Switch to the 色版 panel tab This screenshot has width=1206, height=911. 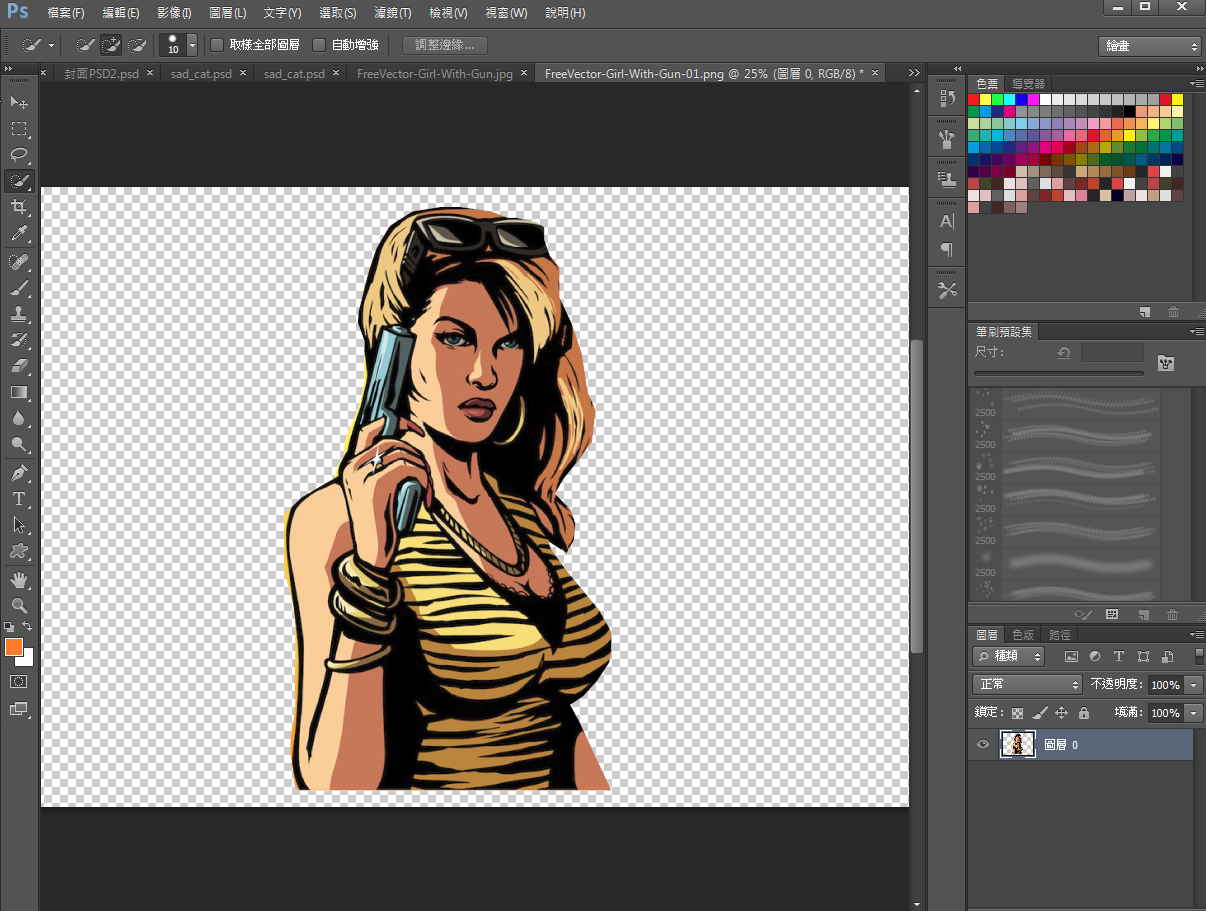[1022, 634]
